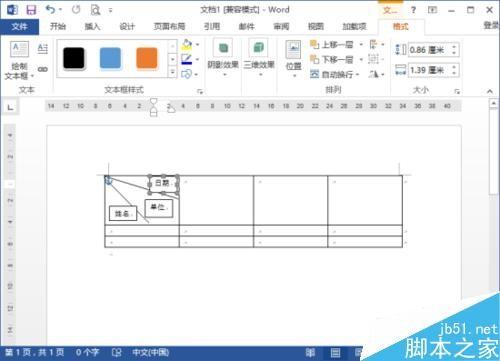Image resolution: width=500 pixels, height=361 pixels.
Task: Click the page count 第1页,共1页 in status bar
Action: click(35, 352)
